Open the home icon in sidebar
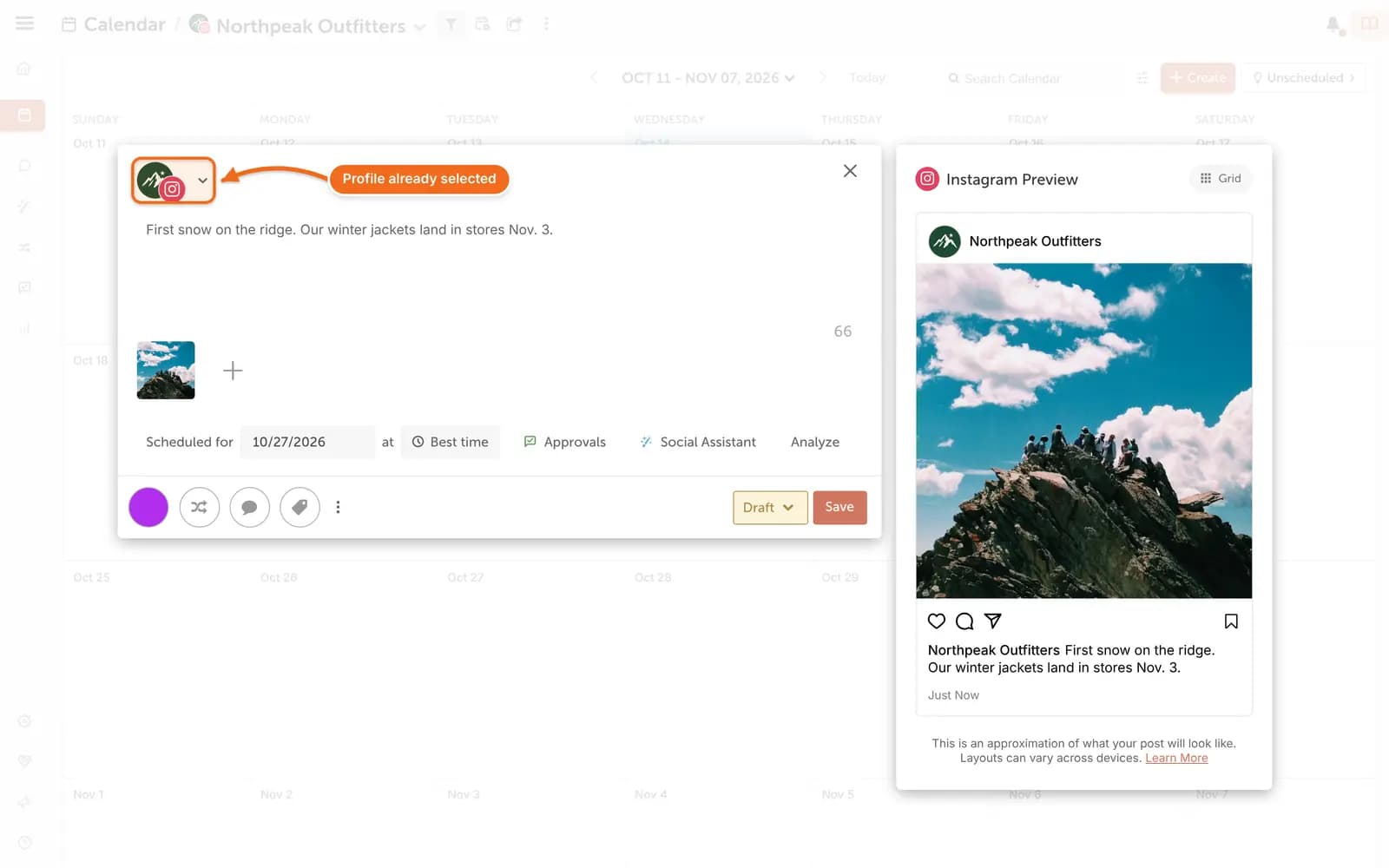The height and width of the screenshot is (868, 1389). (x=24, y=68)
